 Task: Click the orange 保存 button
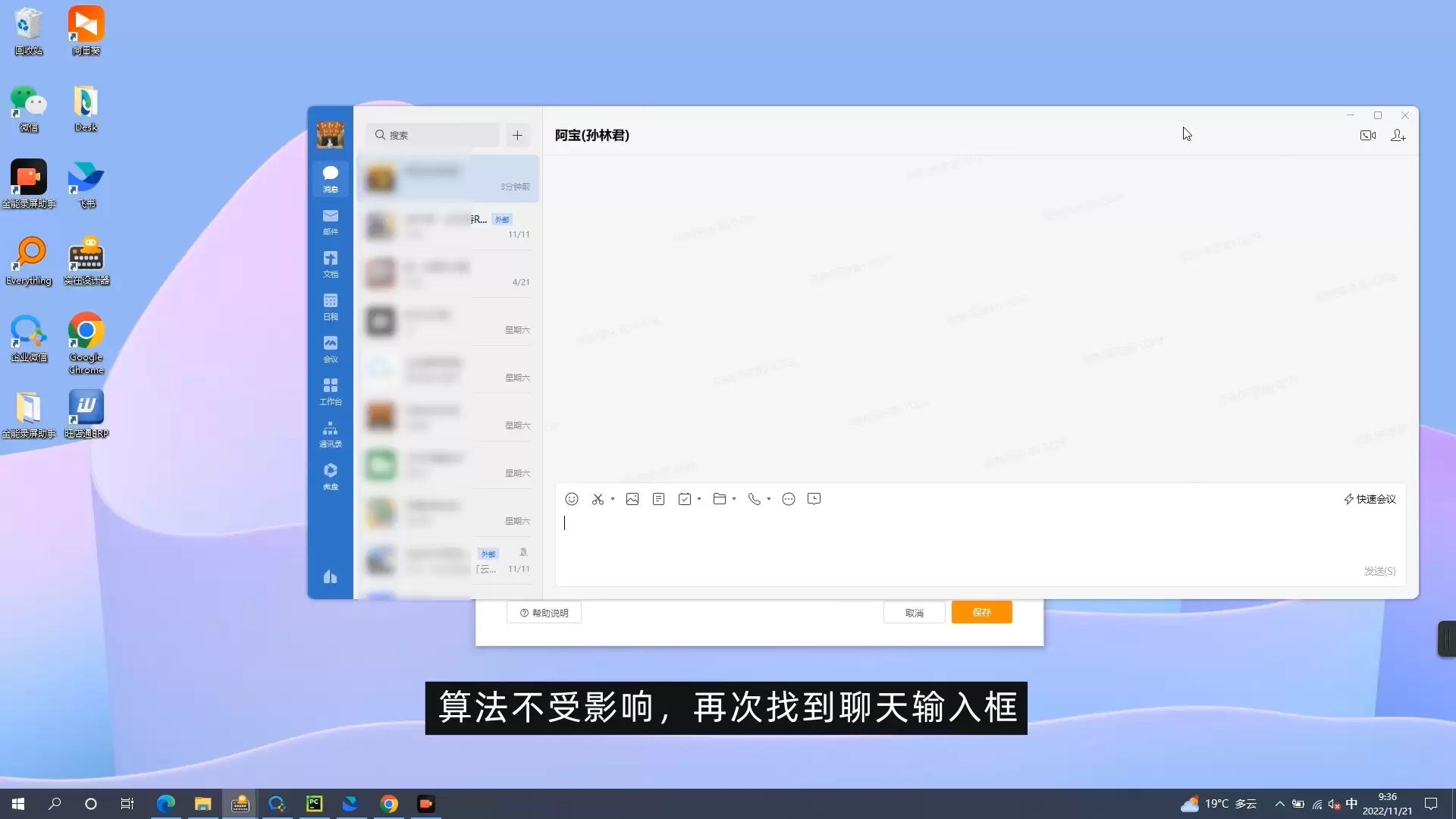pyautogui.click(x=981, y=613)
